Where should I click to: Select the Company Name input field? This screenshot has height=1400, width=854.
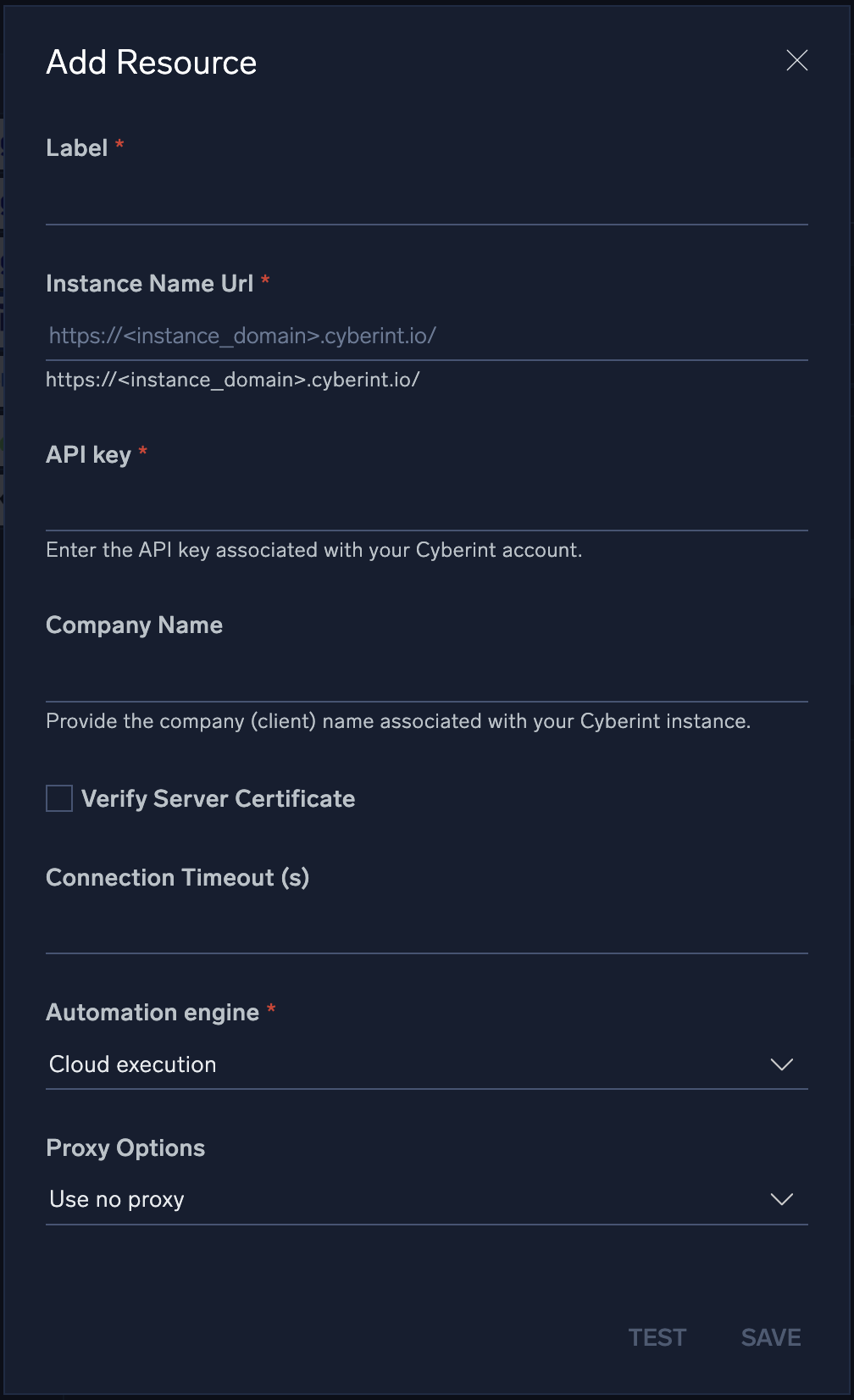pos(426,678)
